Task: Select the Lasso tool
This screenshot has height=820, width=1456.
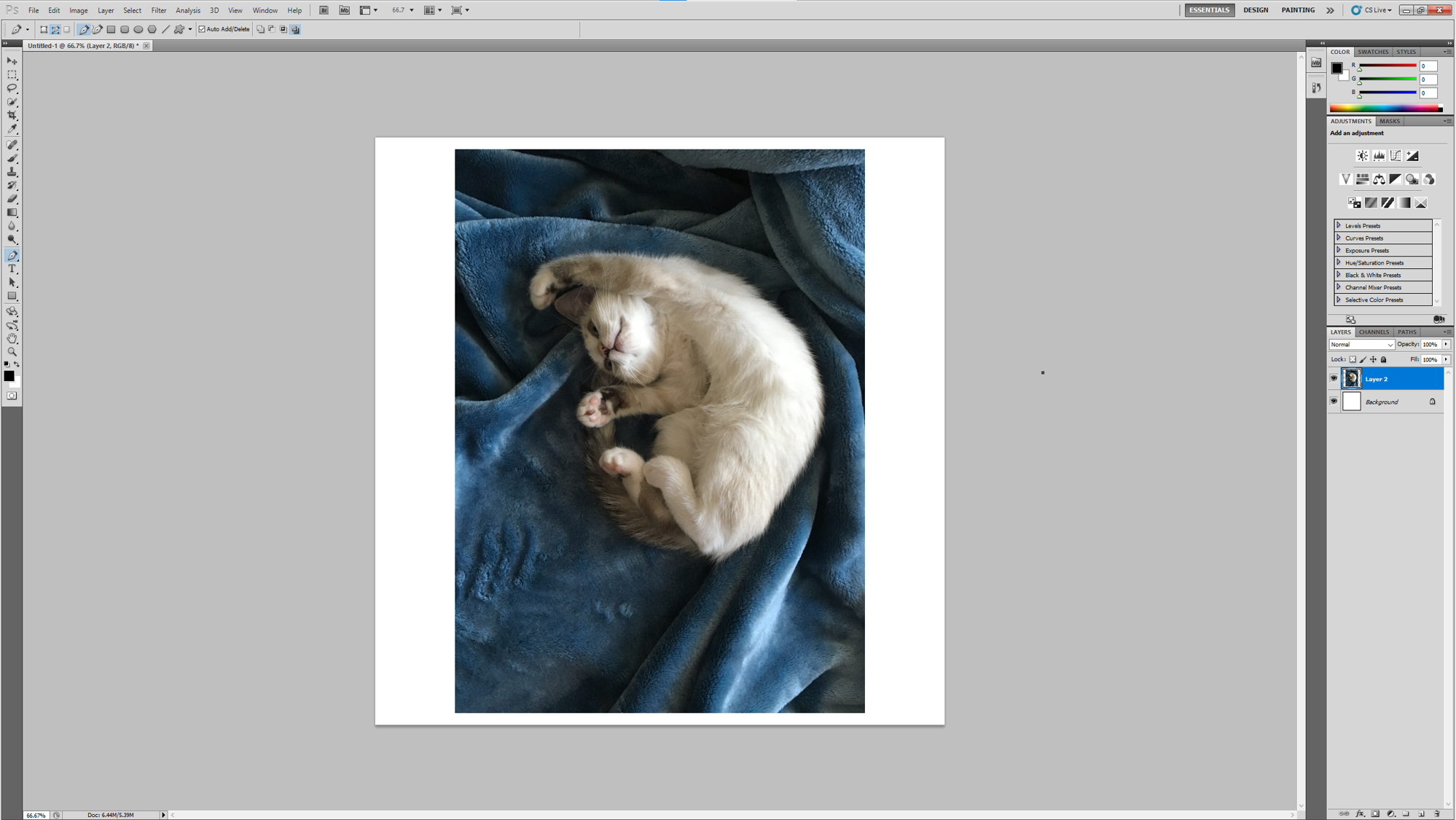Action: tap(12, 88)
